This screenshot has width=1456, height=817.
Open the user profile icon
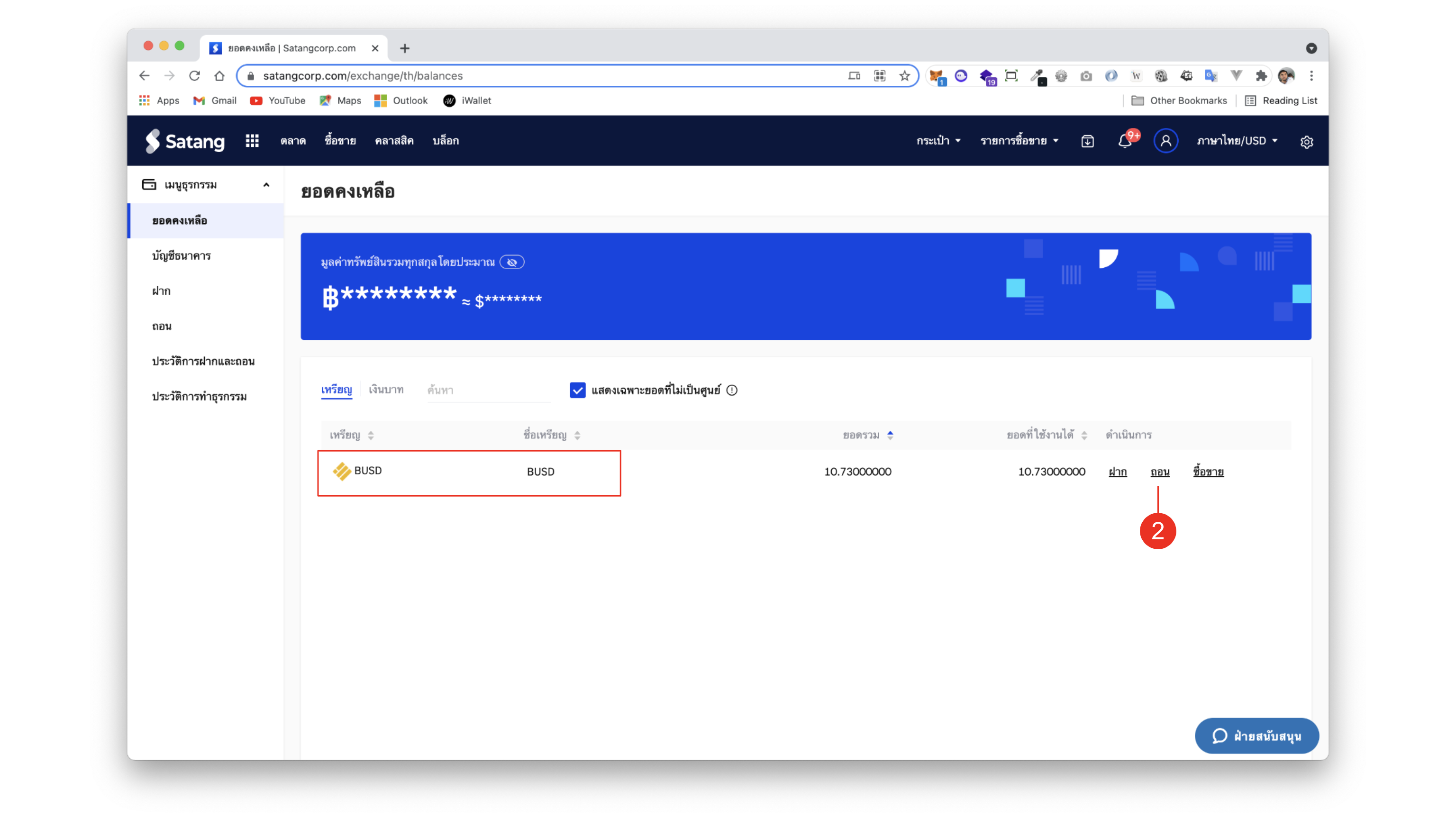(1165, 141)
